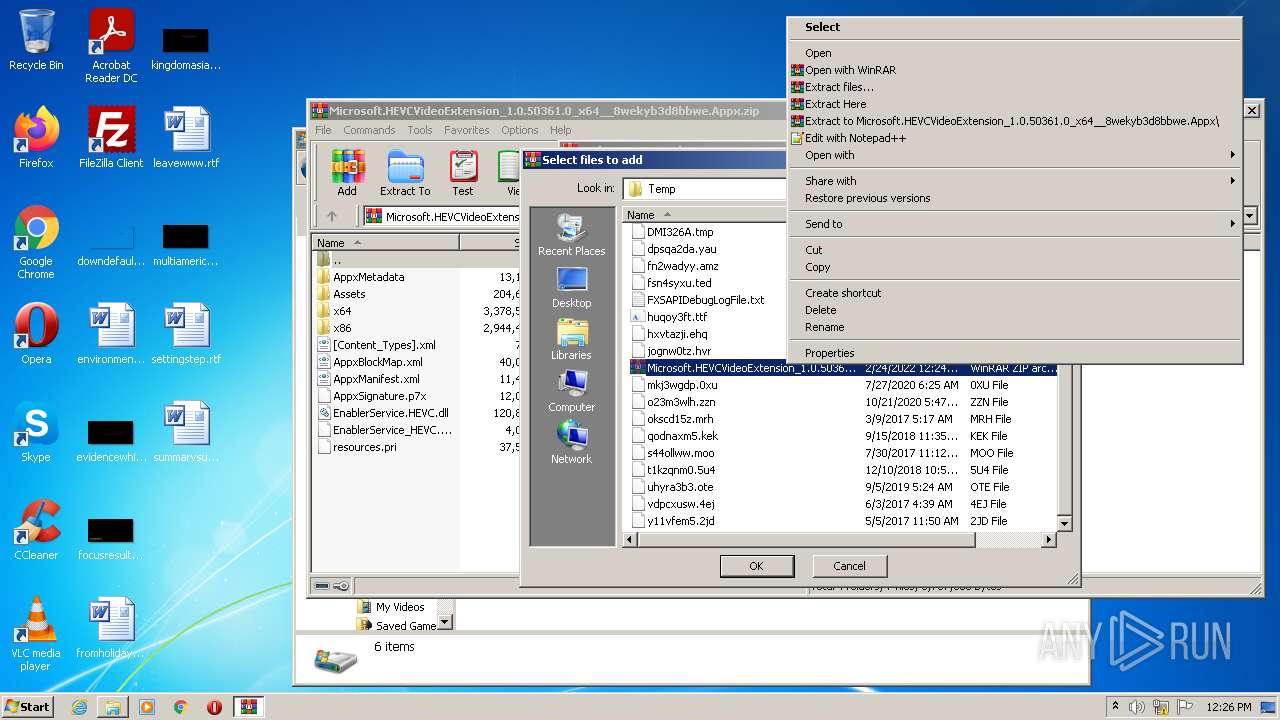Click horizontal scrollbar right arrow in dialog
The width and height of the screenshot is (1280, 720).
tap(1048, 540)
